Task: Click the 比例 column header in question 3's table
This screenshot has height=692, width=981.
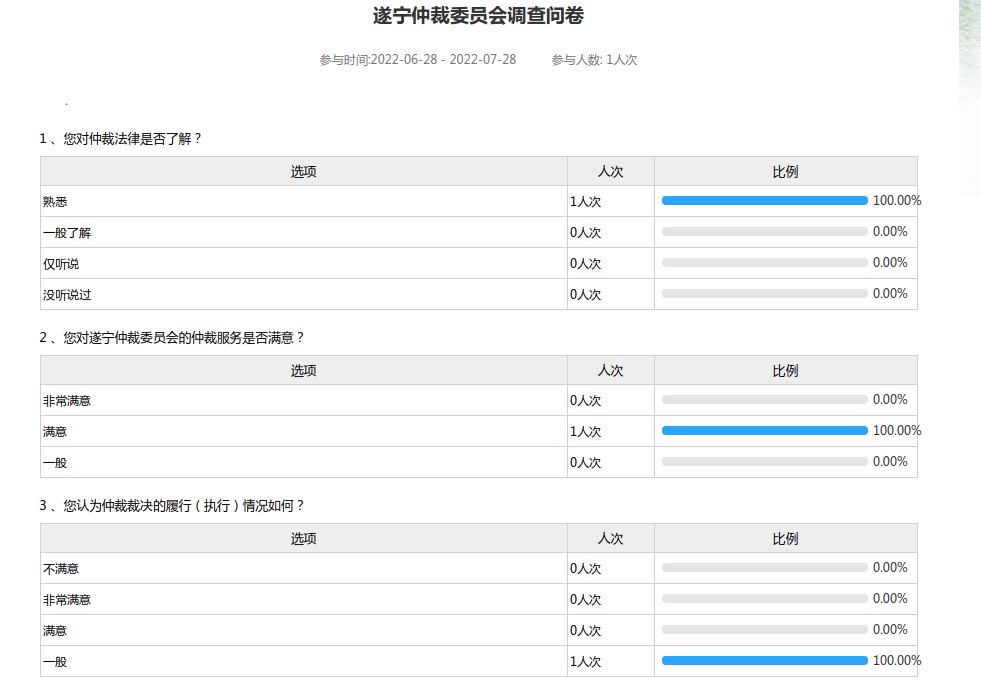Action: coord(785,539)
